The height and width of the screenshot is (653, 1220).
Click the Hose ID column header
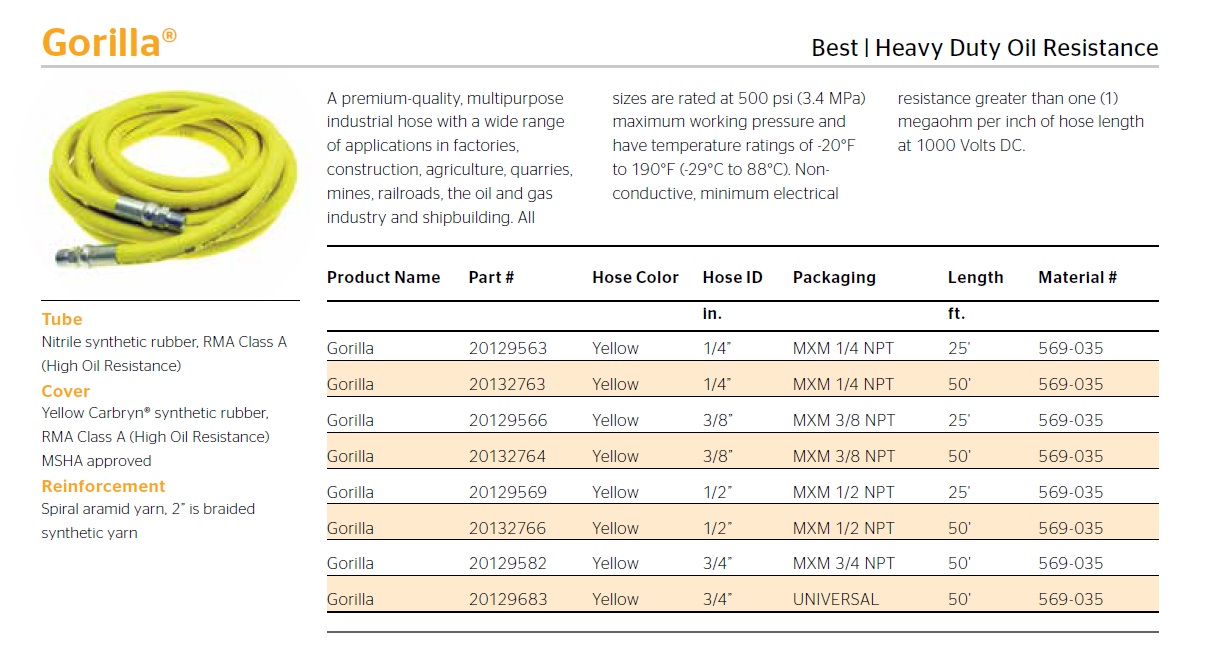tap(732, 278)
